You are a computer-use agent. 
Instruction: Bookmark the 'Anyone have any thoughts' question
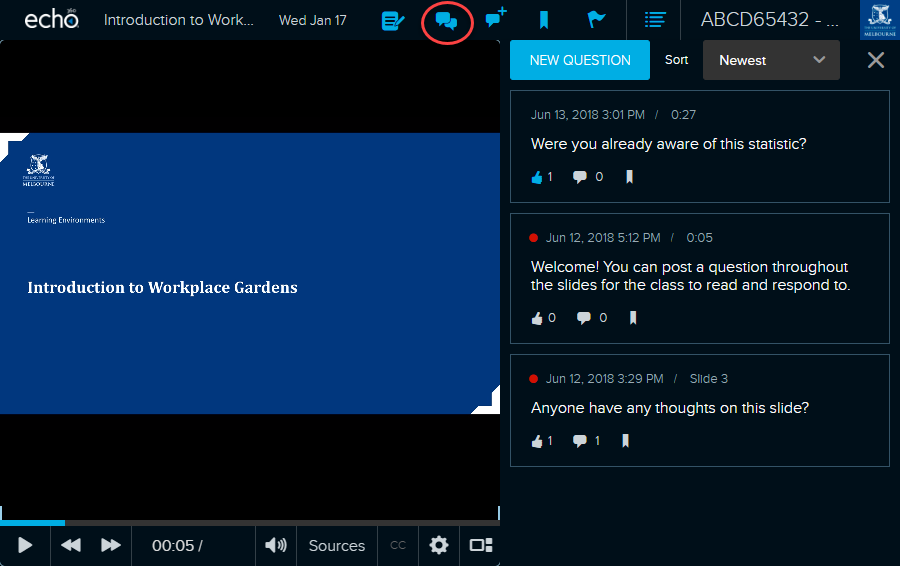coord(626,441)
